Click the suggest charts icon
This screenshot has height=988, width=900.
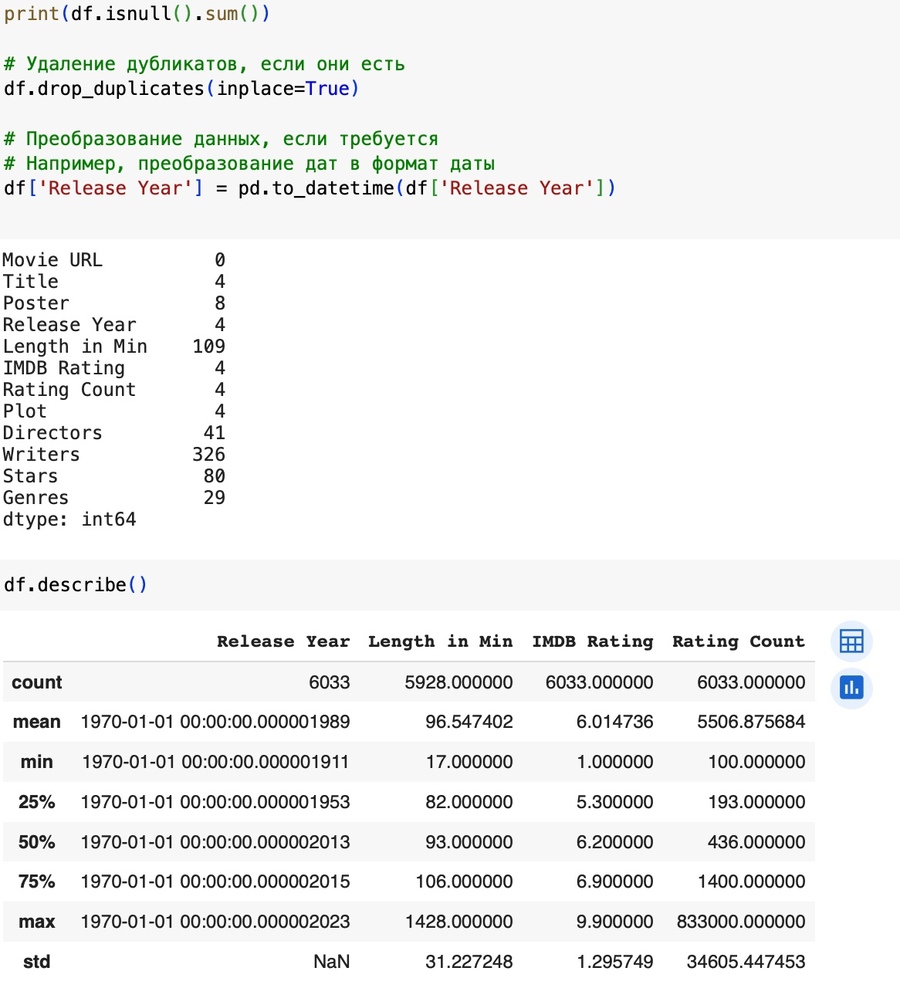pos(851,687)
